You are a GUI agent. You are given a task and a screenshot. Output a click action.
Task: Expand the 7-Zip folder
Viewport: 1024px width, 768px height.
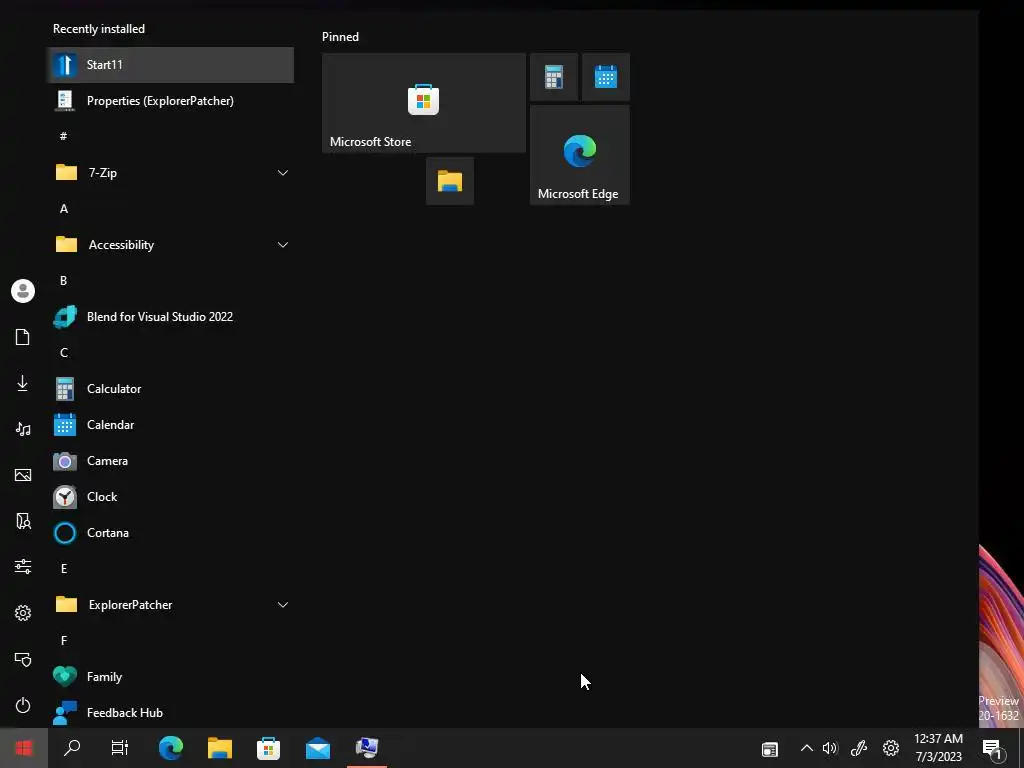click(170, 172)
